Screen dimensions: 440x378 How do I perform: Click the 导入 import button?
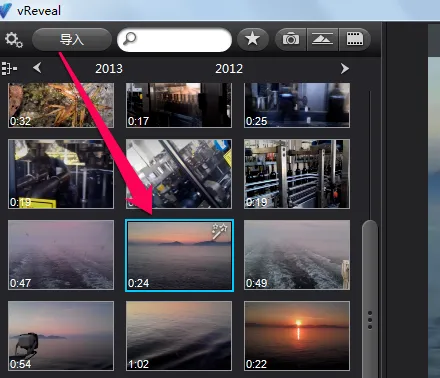click(72, 40)
